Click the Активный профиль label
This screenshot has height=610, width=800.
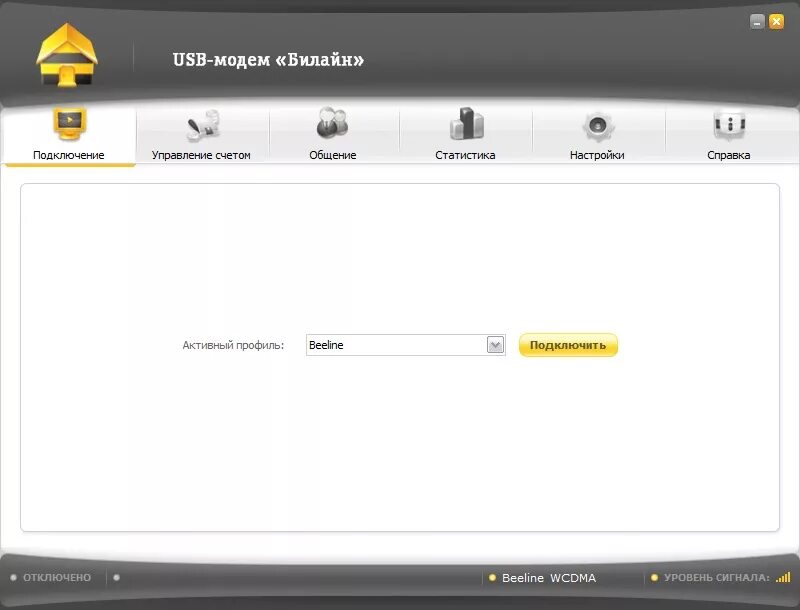click(233, 345)
